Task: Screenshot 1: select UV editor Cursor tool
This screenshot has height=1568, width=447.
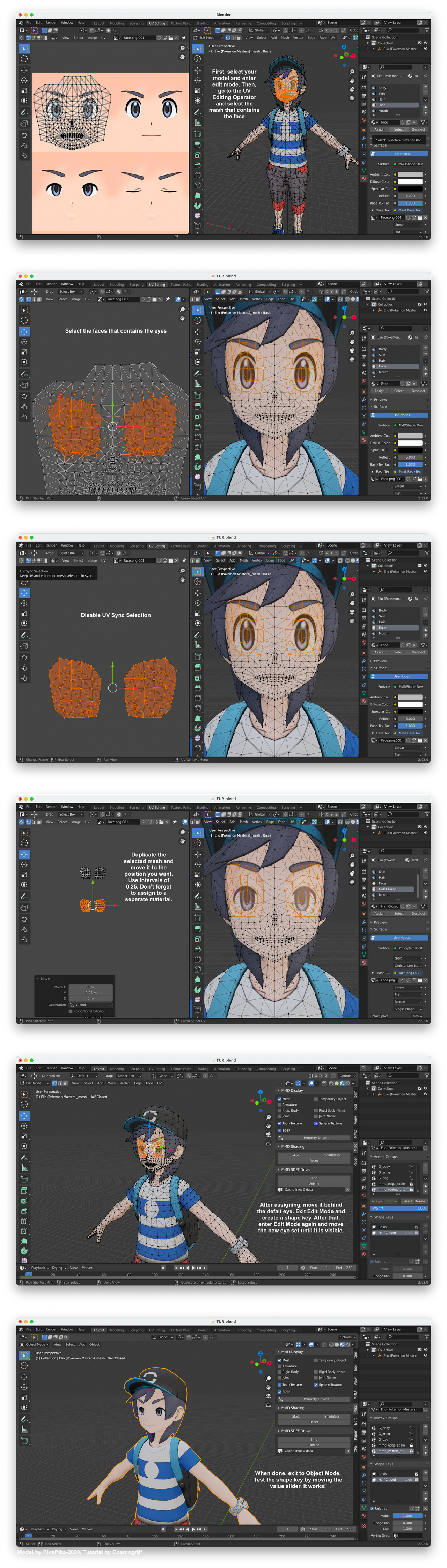Action: click(24, 59)
